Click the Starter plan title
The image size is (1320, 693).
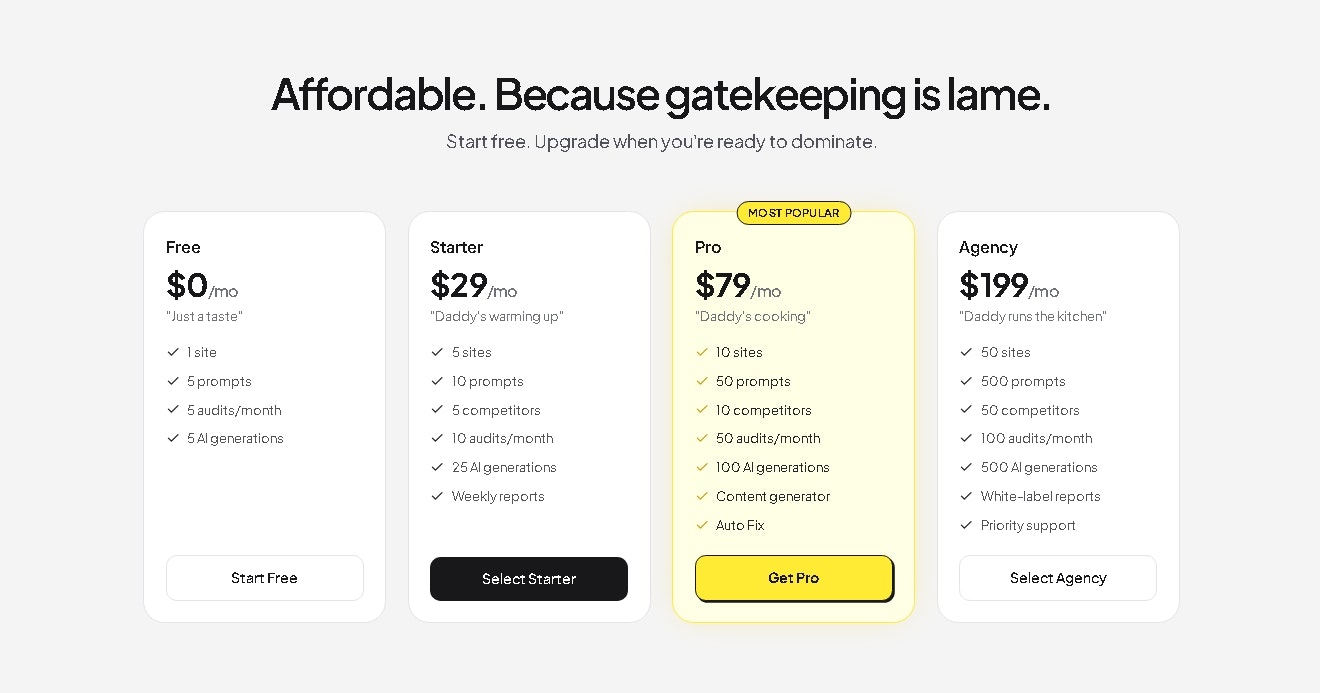(456, 247)
